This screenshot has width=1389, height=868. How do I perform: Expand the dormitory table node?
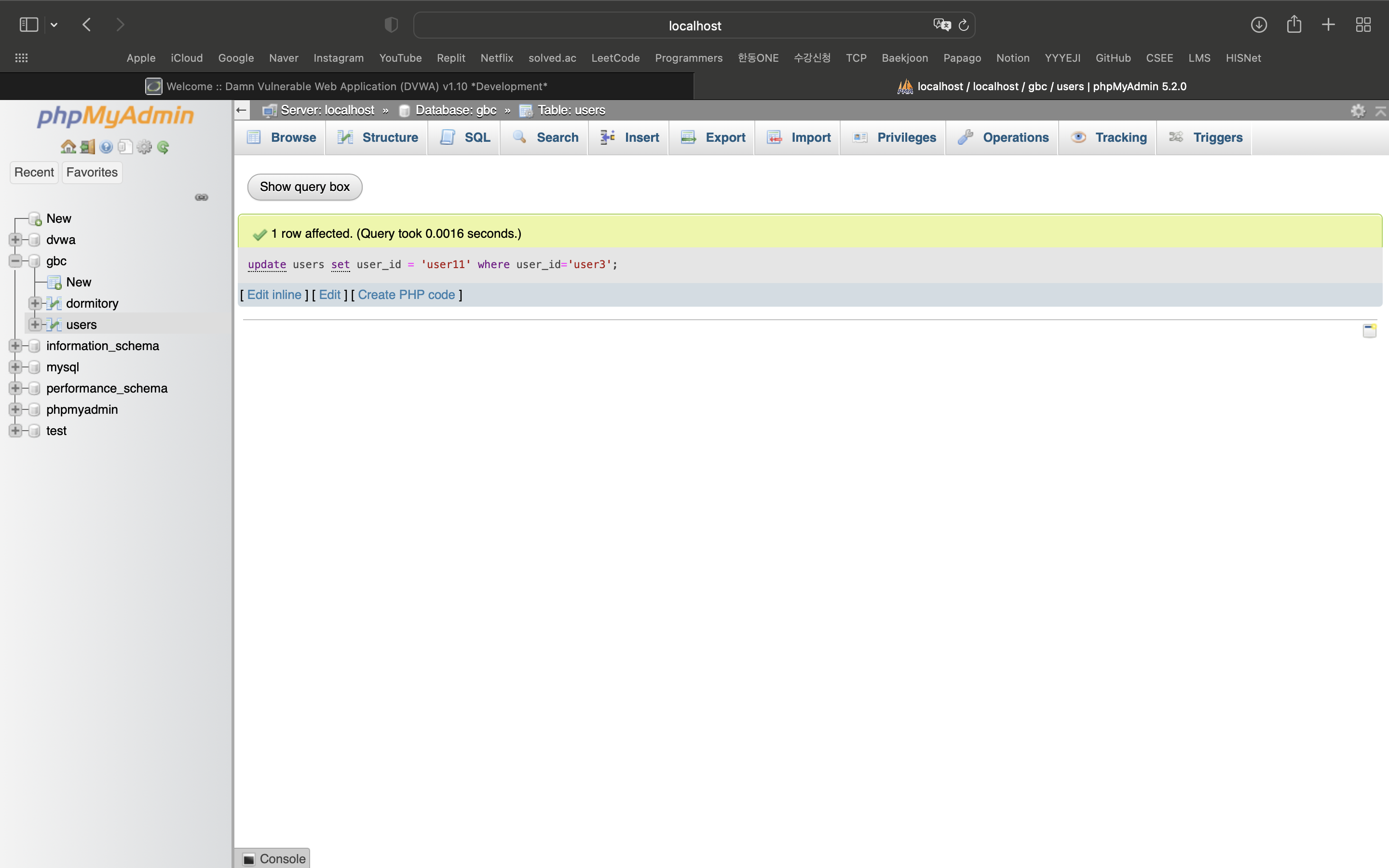coord(35,303)
